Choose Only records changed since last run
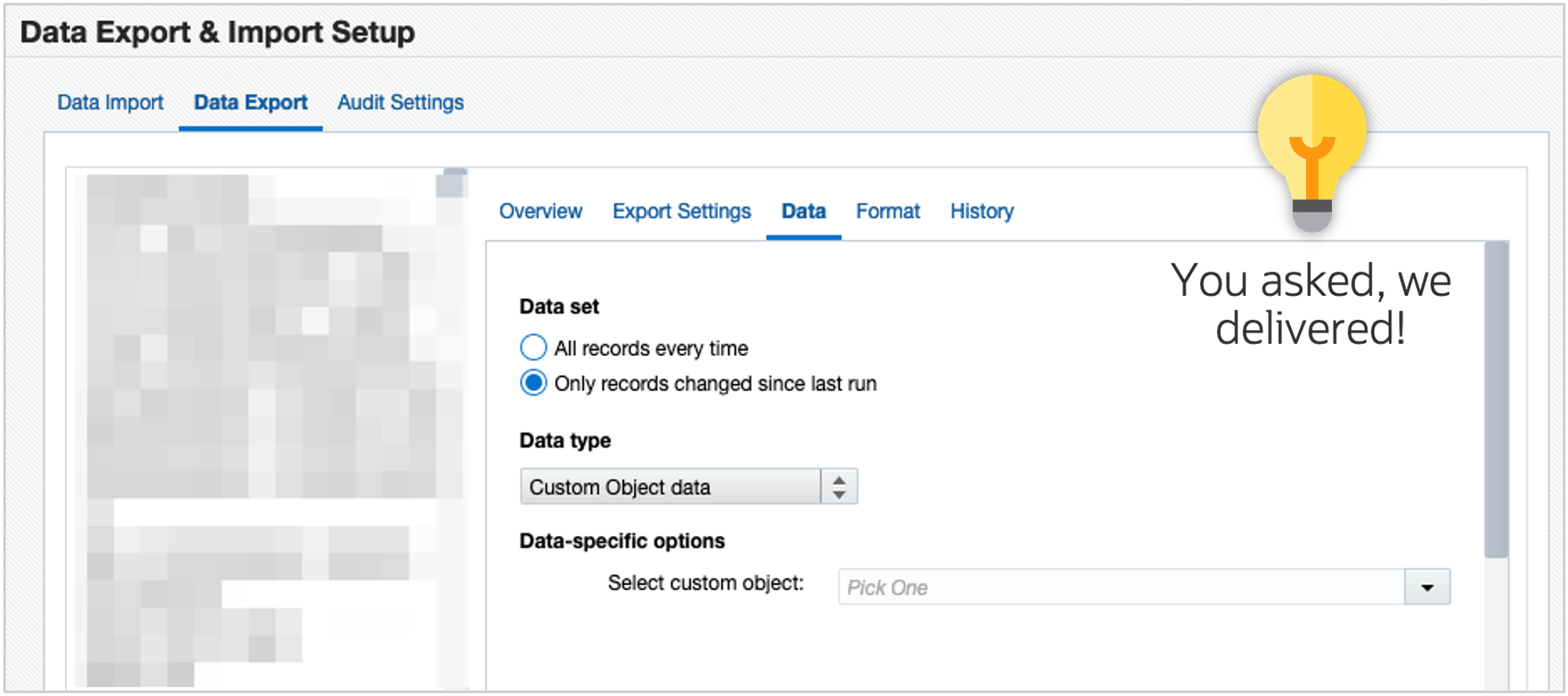The width and height of the screenshot is (1568, 696). [x=533, y=383]
